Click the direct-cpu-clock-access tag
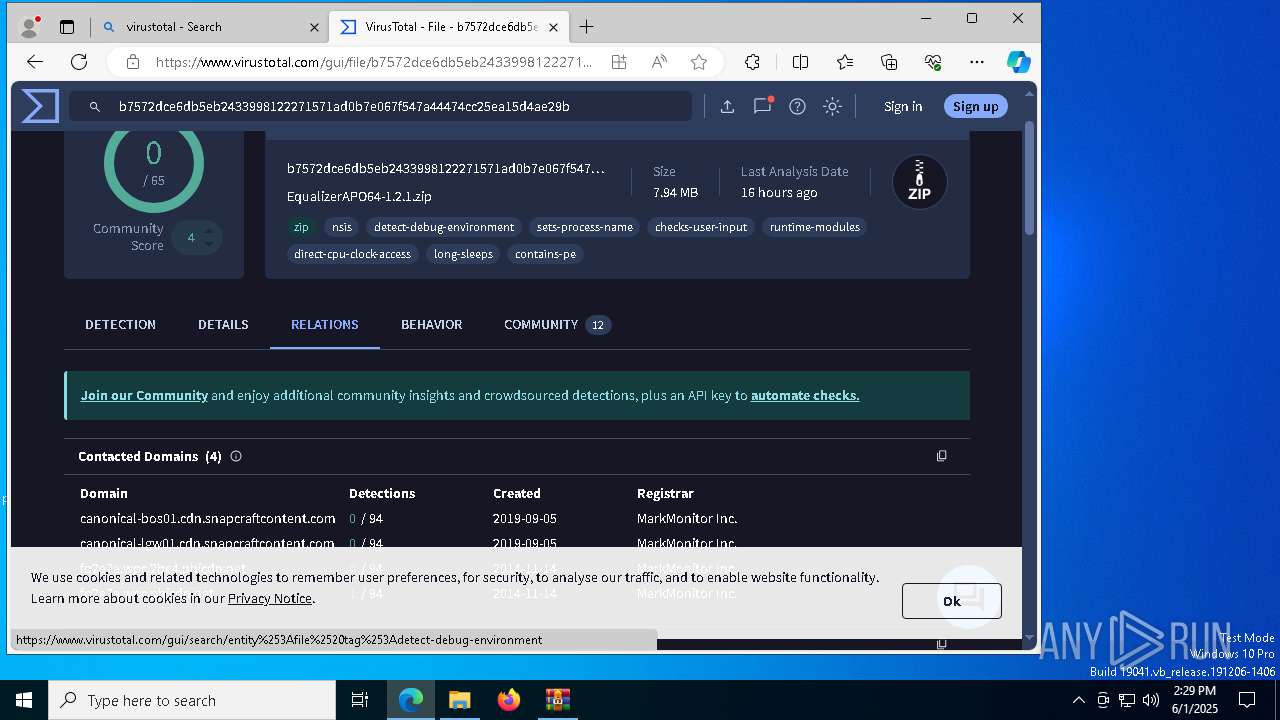This screenshot has width=1280, height=720. point(352,254)
